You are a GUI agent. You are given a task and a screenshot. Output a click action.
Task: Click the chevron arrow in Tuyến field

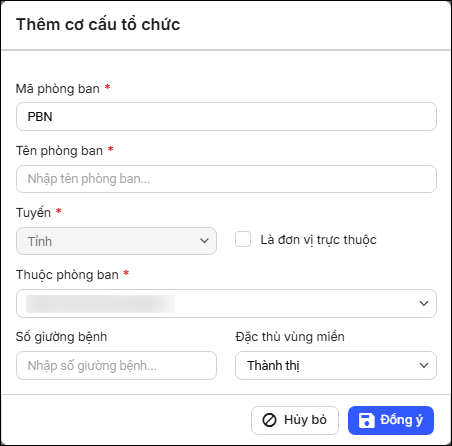204,241
